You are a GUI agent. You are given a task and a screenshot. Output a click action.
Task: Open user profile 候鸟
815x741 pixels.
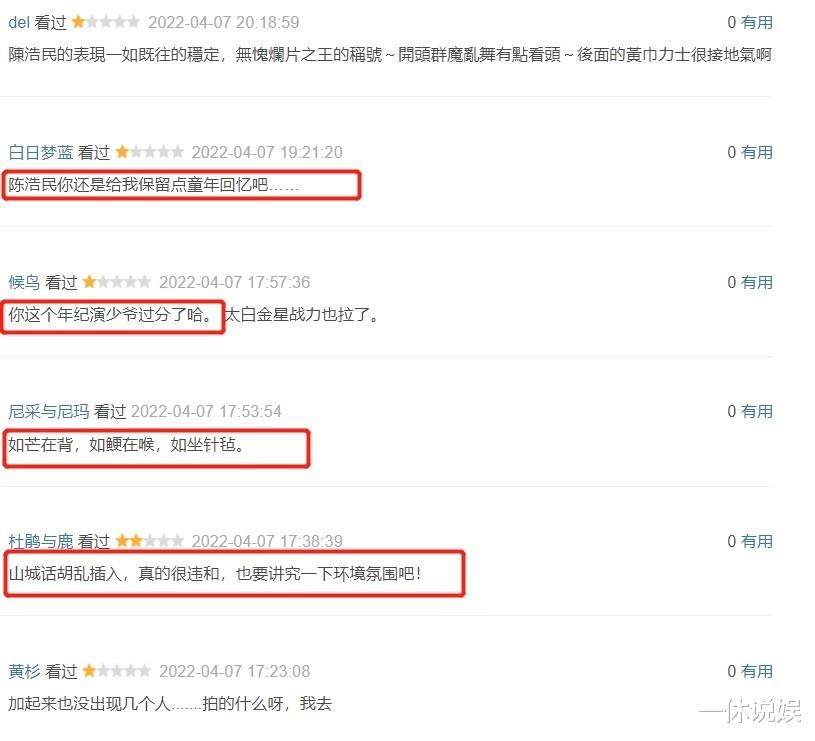click(24, 282)
